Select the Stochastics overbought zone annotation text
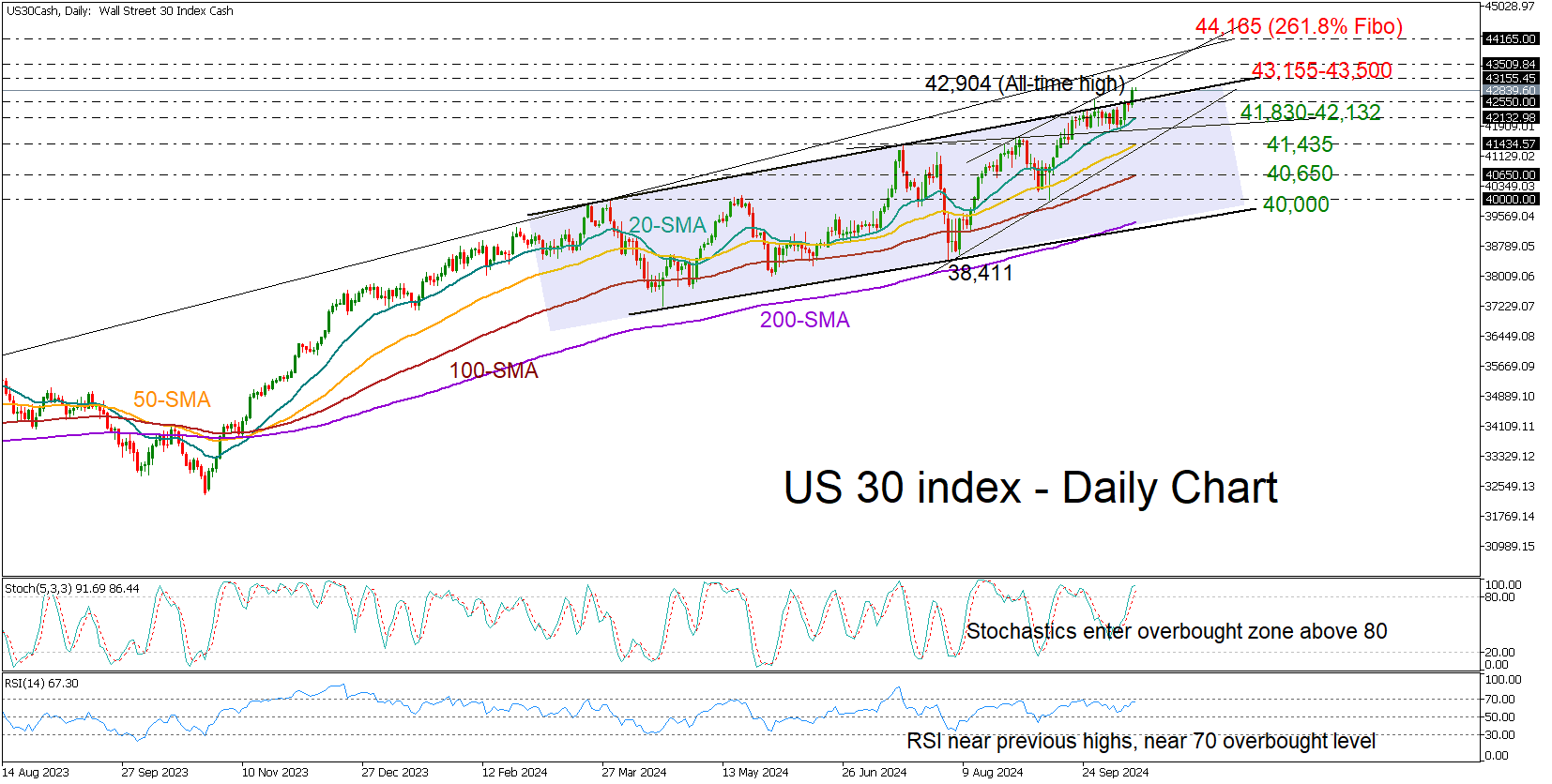 pyautogui.click(x=1176, y=631)
